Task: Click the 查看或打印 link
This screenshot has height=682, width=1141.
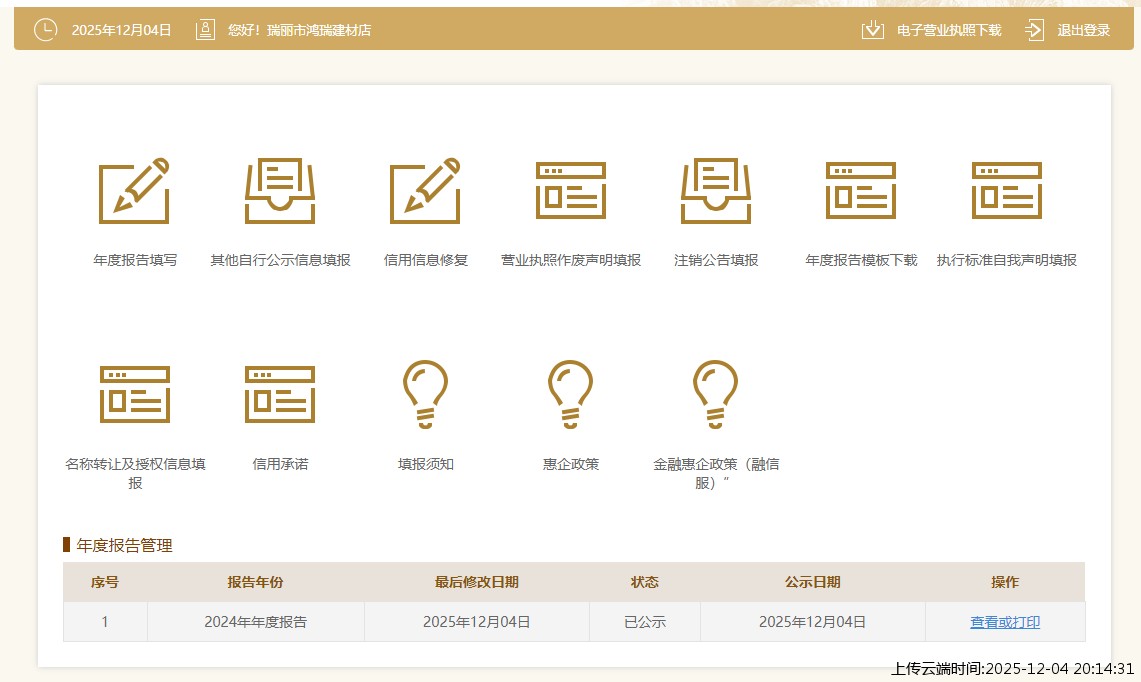Action: tap(1004, 622)
